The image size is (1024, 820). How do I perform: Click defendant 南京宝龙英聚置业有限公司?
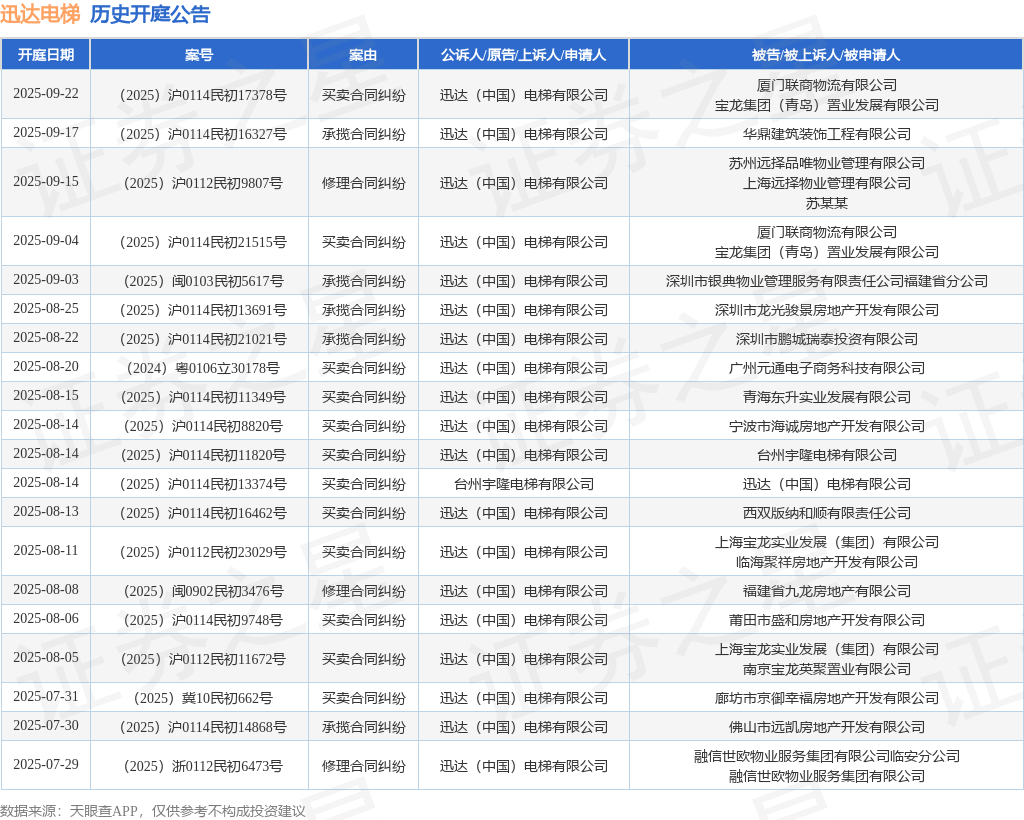coord(827,669)
